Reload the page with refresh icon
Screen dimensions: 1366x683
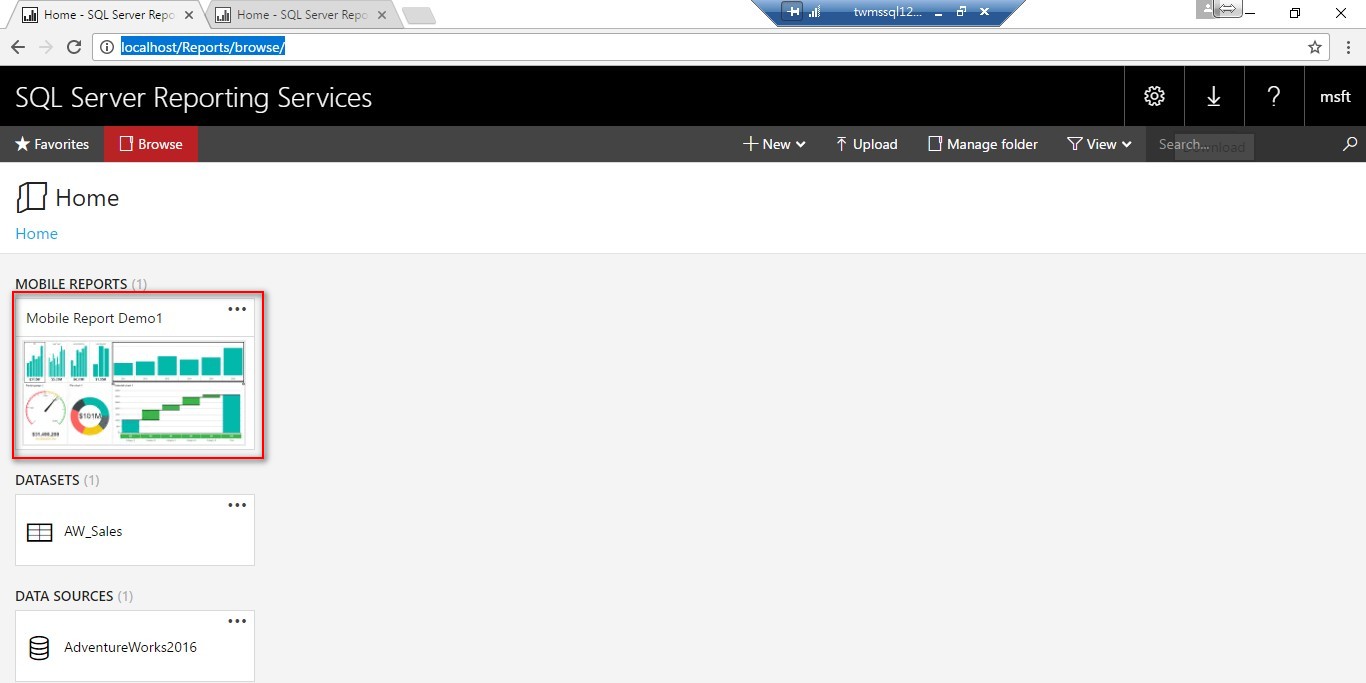click(x=74, y=47)
